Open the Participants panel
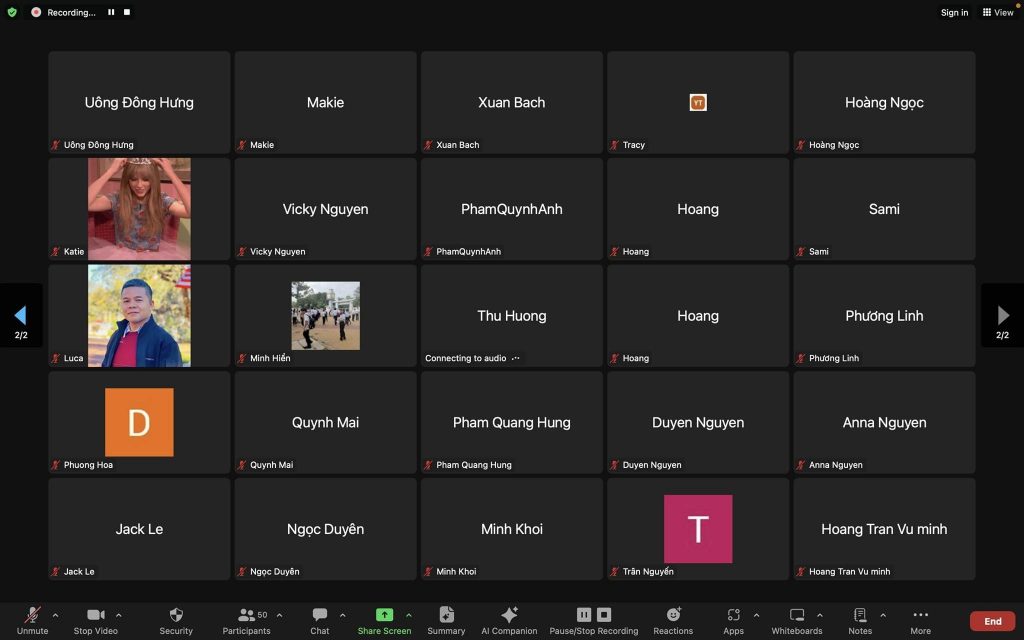Viewport: 1024px width, 640px height. point(246,619)
